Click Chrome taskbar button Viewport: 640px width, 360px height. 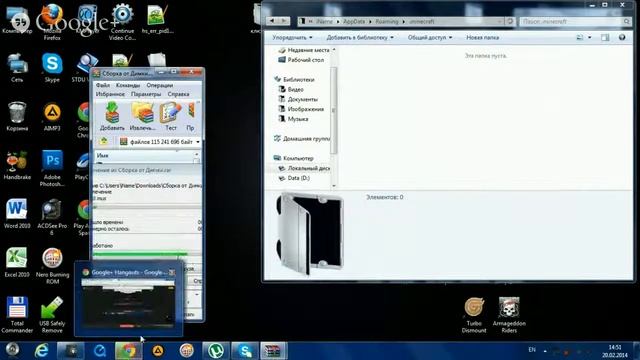(x=129, y=351)
